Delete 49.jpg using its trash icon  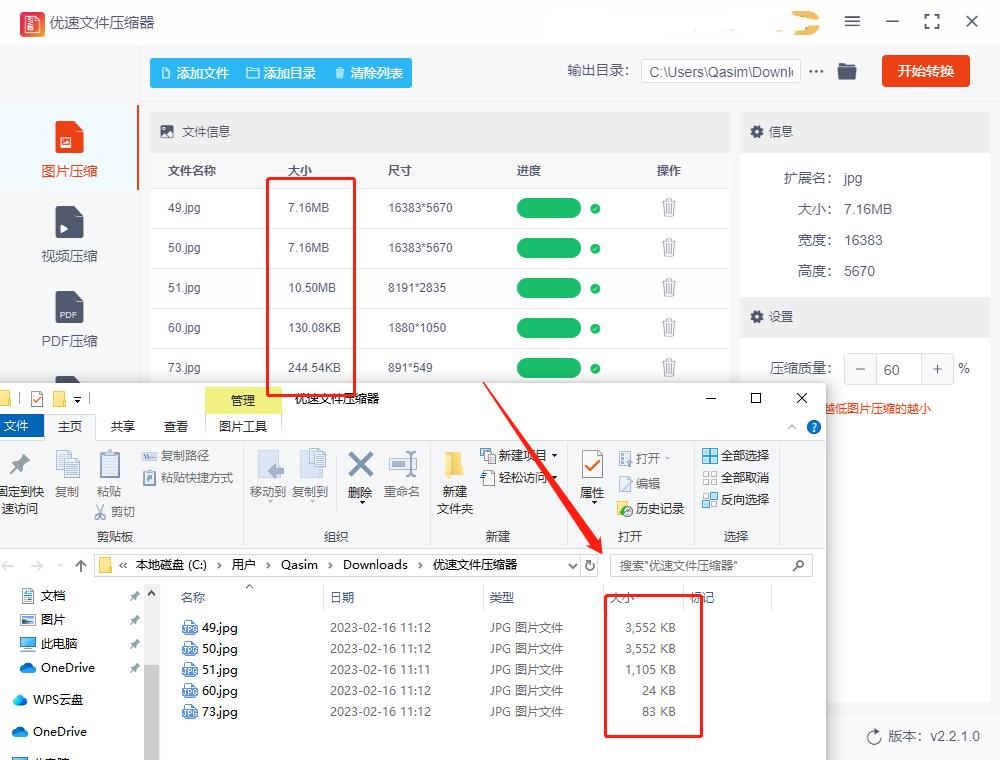point(668,207)
